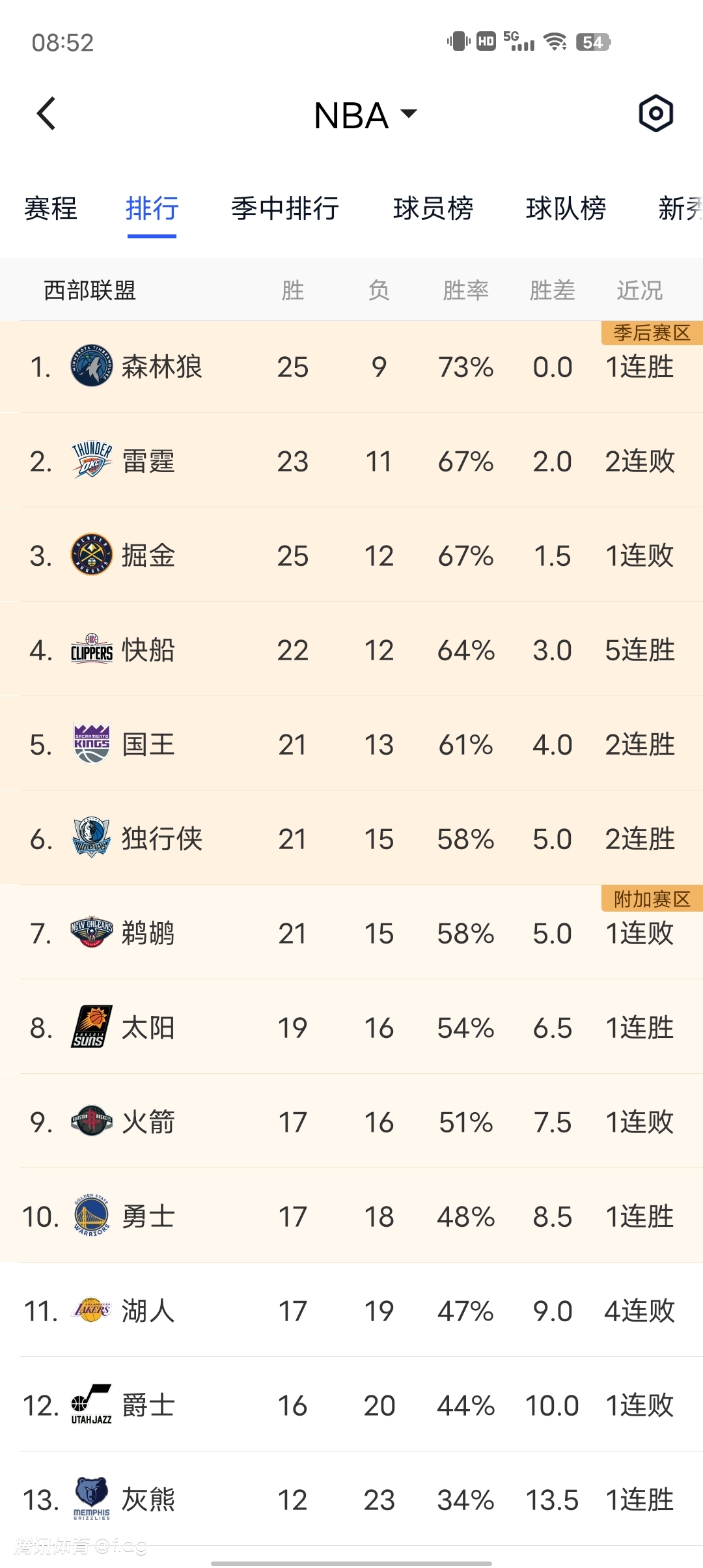Image resolution: width=703 pixels, height=1568 pixels.
Task: Tap the 湖人 team name
Action: point(148,1311)
